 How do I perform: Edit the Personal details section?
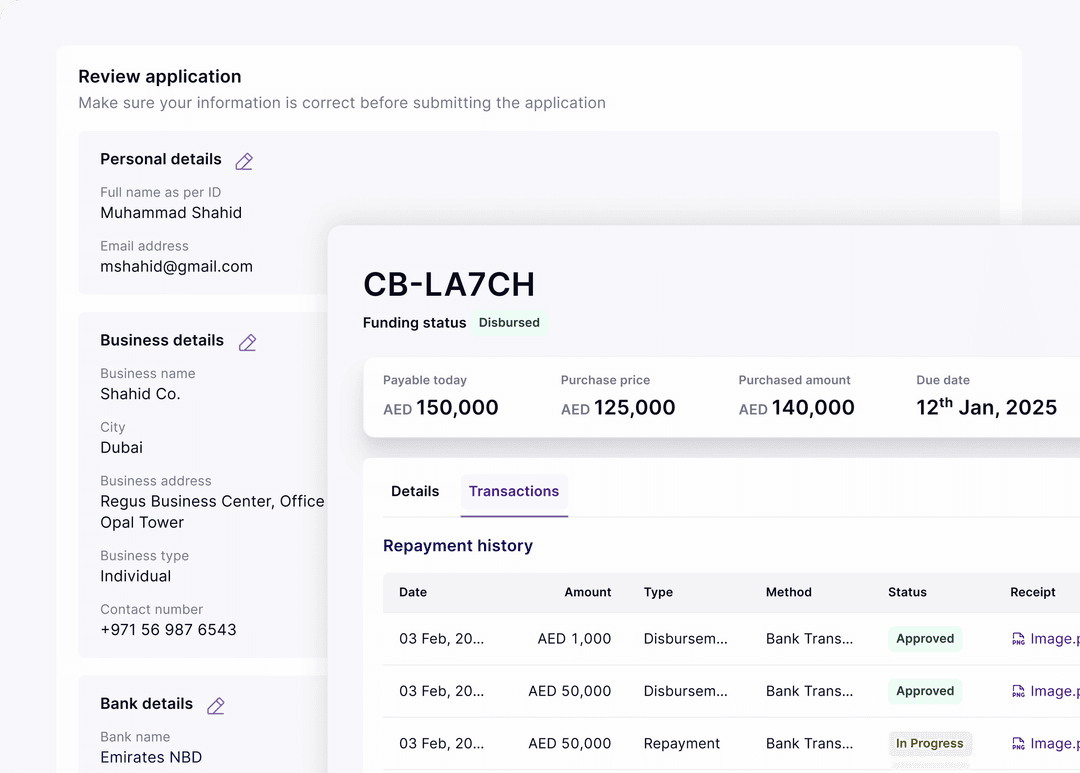(x=244, y=161)
